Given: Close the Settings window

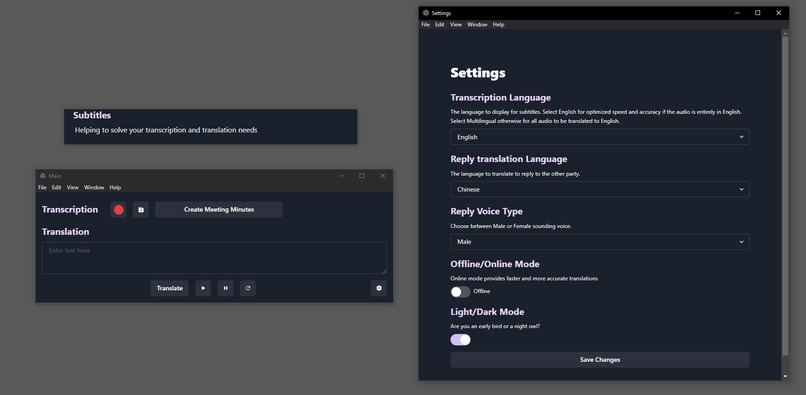Looking at the screenshot, I should coord(778,13).
